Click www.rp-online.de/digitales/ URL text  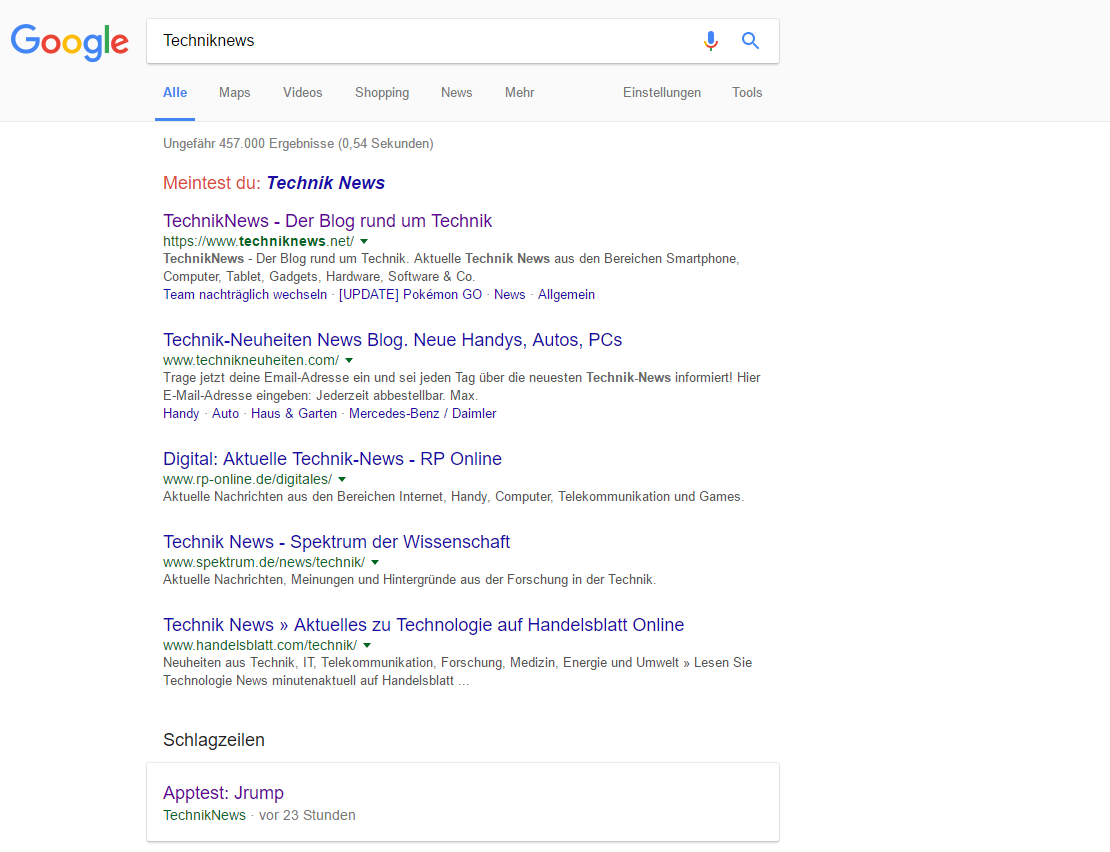tap(247, 479)
